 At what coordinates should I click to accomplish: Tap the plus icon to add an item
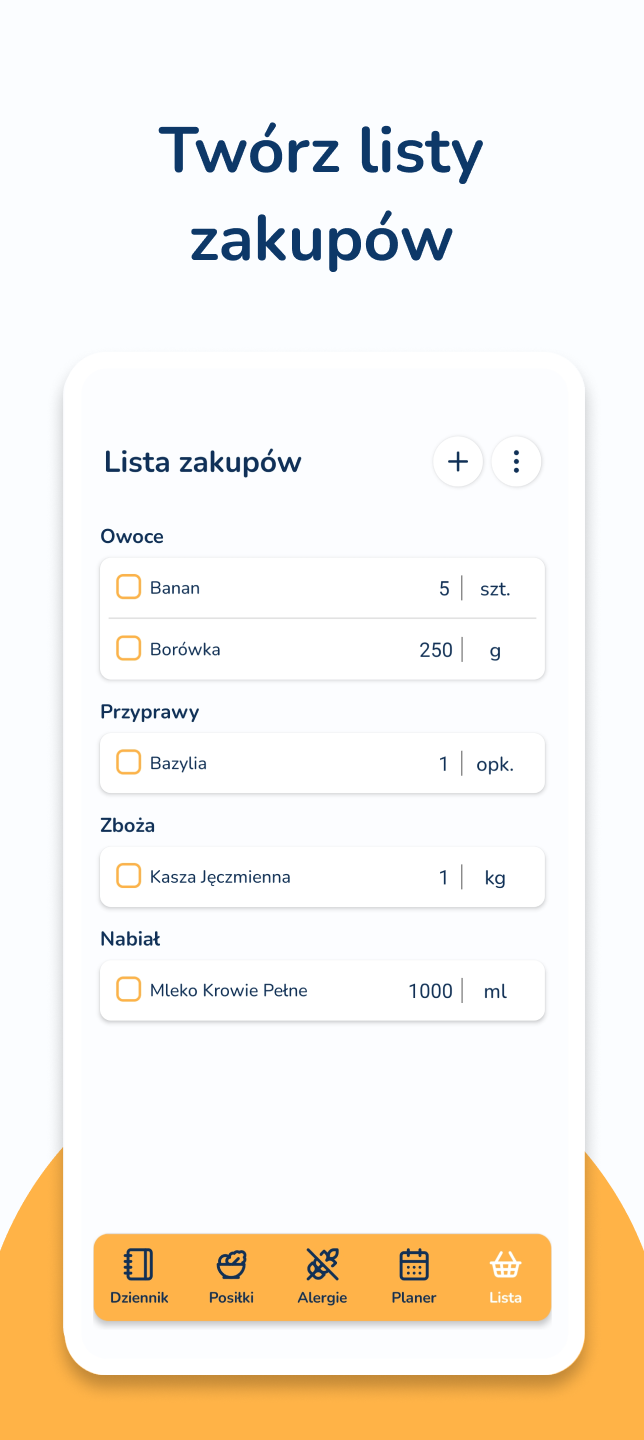[458, 461]
